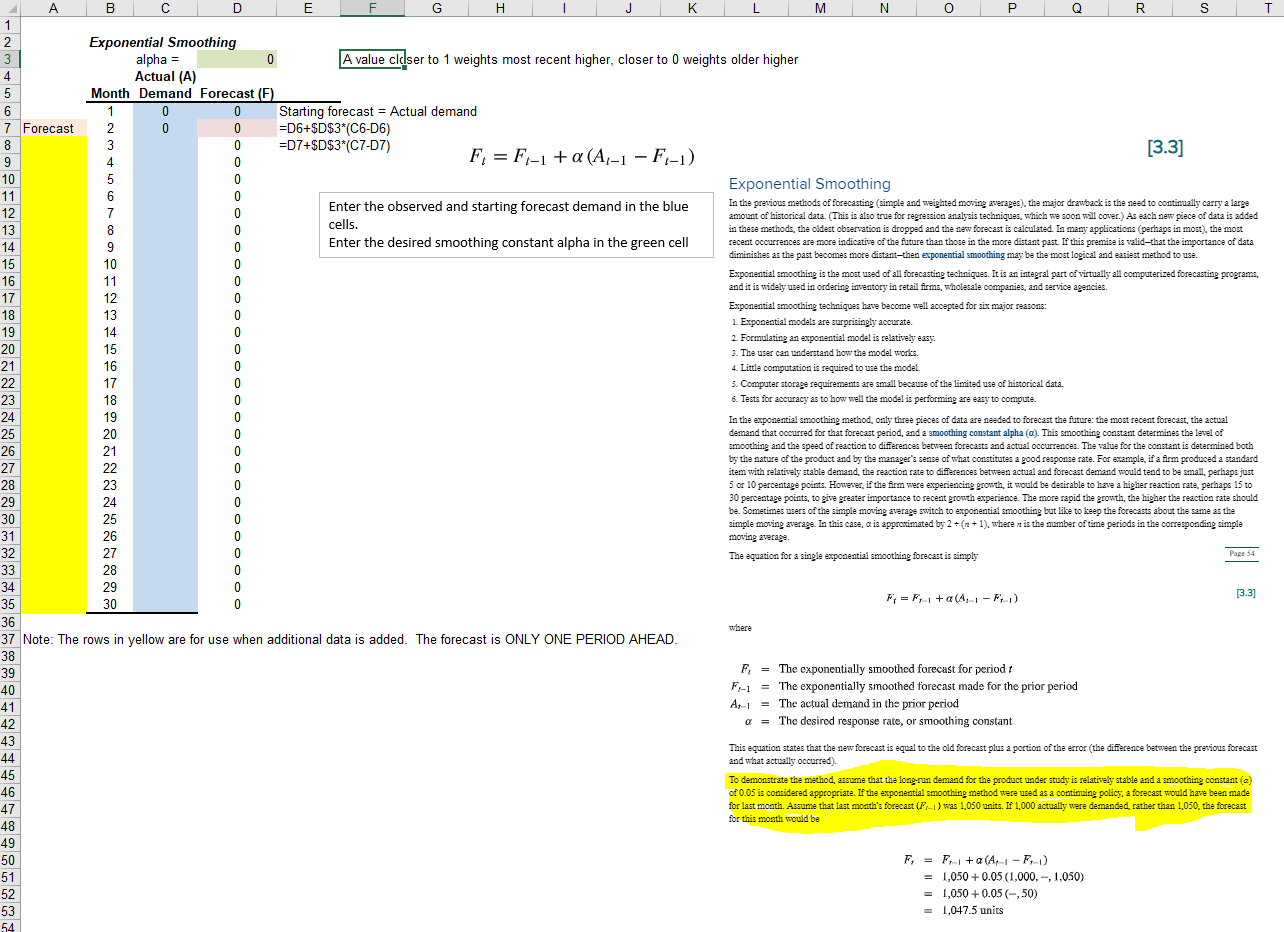Screen dimensions: 1284x932
Task: Select the Forecast (F) cell for month 30
Action: coord(236,604)
